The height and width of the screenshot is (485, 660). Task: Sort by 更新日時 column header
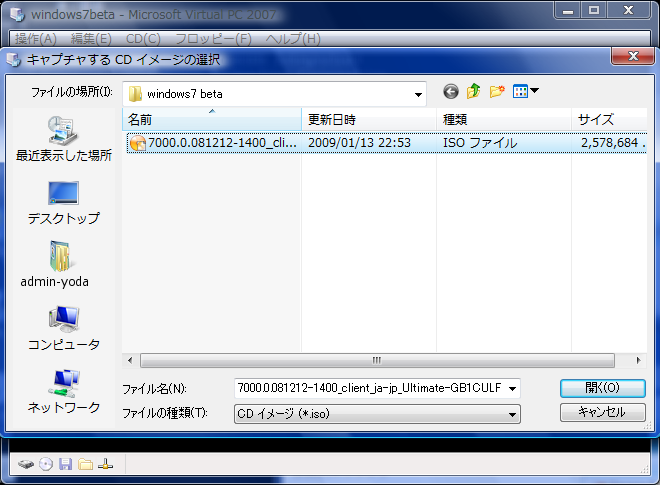pyautogui.click(x=369, y=120)
